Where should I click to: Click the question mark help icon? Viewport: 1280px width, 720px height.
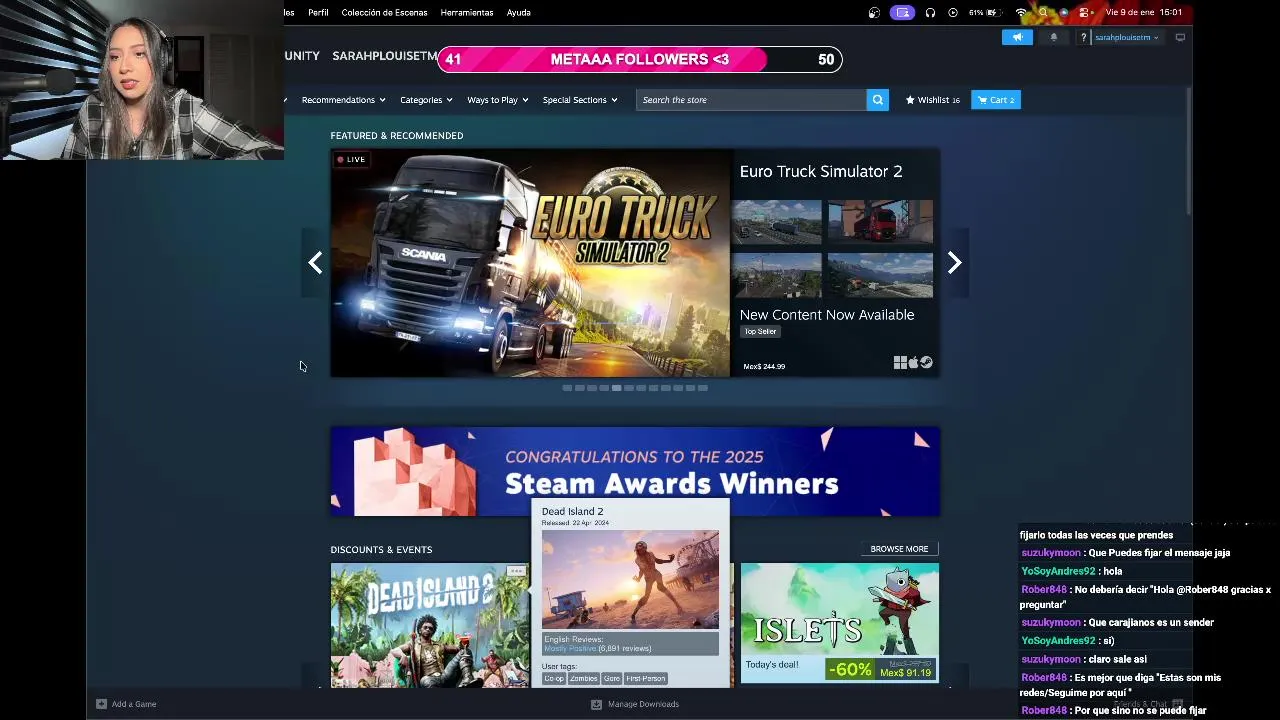point(1083,37)
